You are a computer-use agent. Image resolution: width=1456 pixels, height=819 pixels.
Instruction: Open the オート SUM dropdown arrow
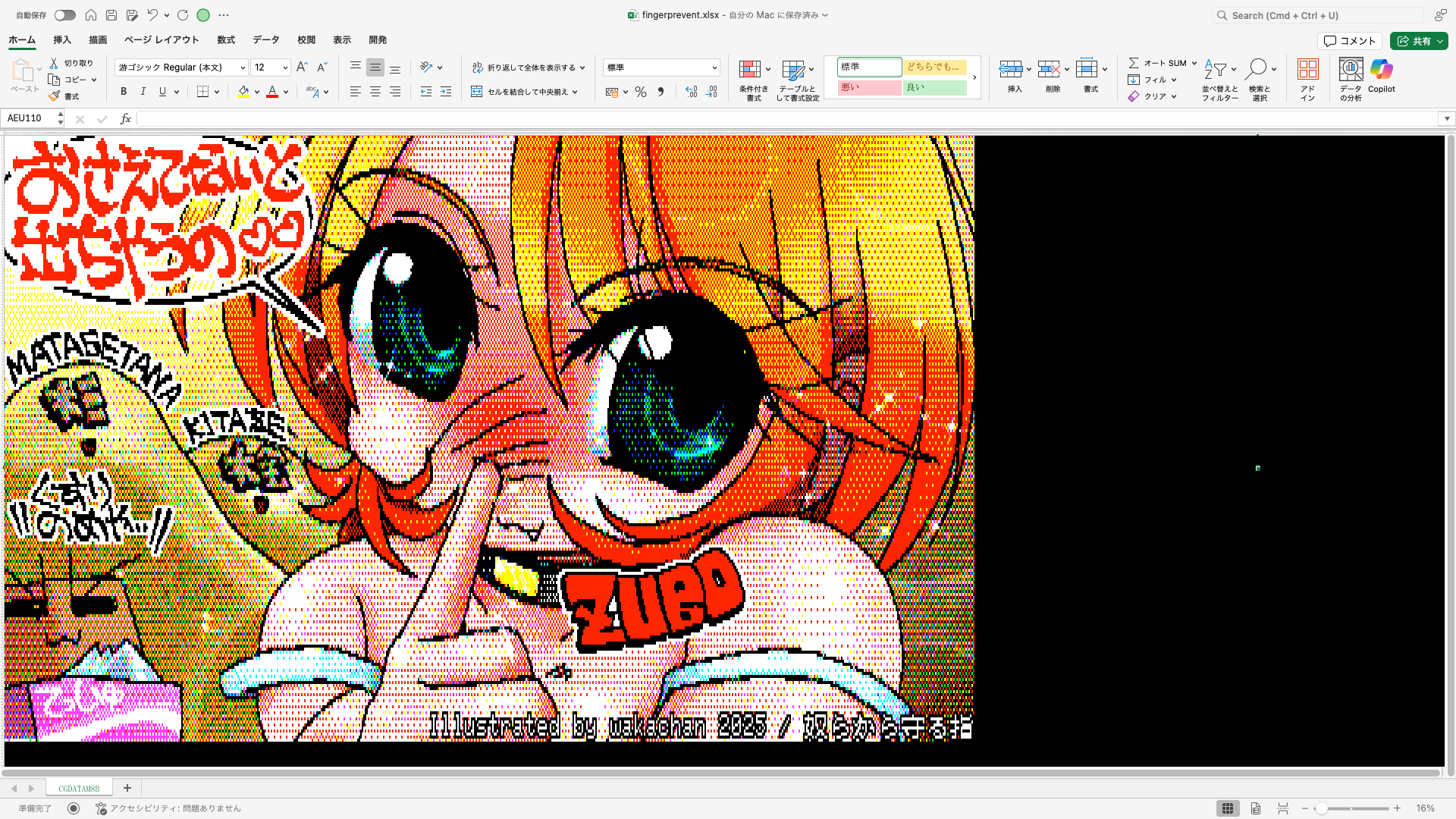tap(1194, 63)
